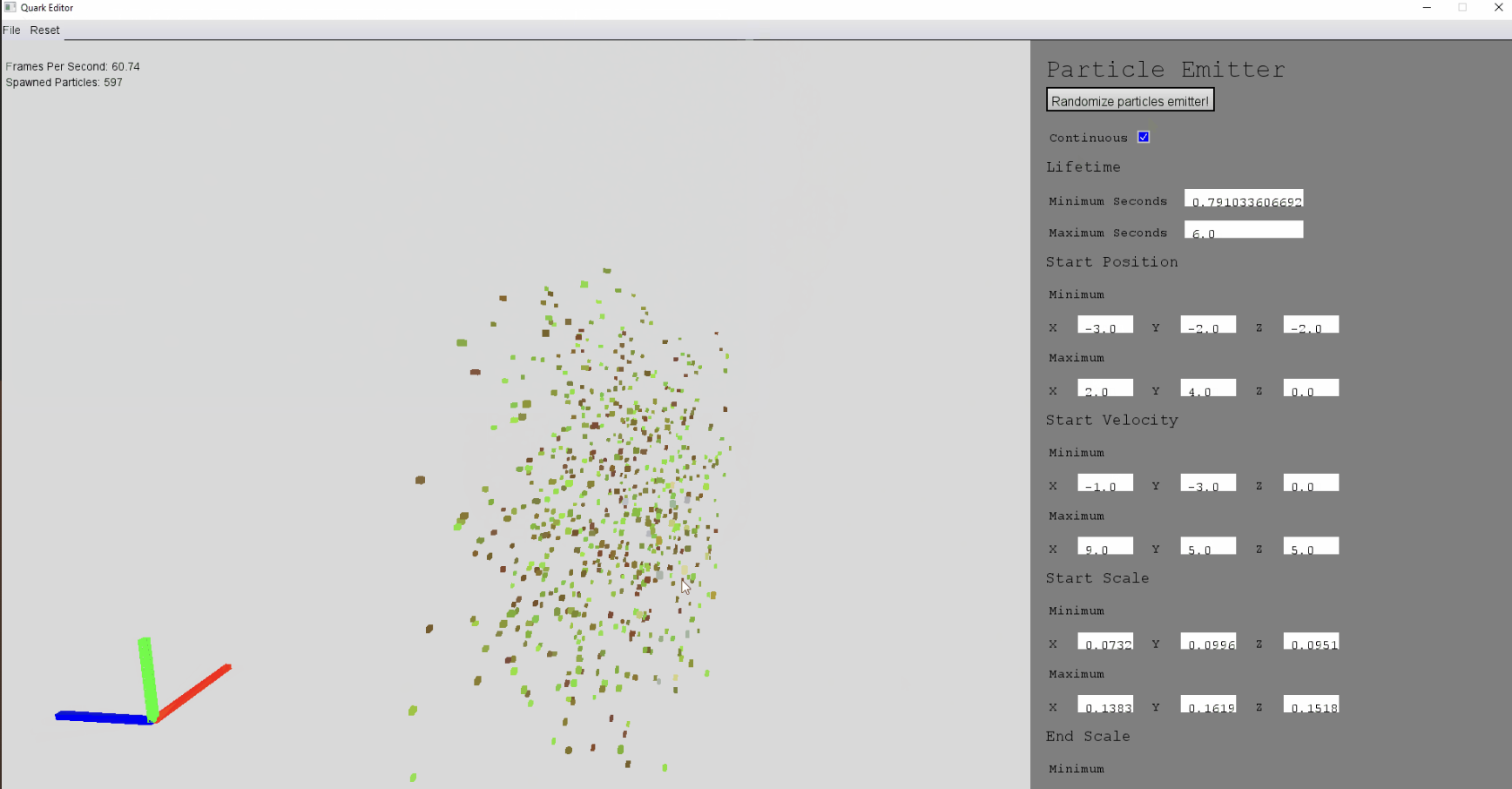This screenshot has height=789, width=1512.
Task: Select Start Position Minimum Z field
Action: [x=1310, y=326]
